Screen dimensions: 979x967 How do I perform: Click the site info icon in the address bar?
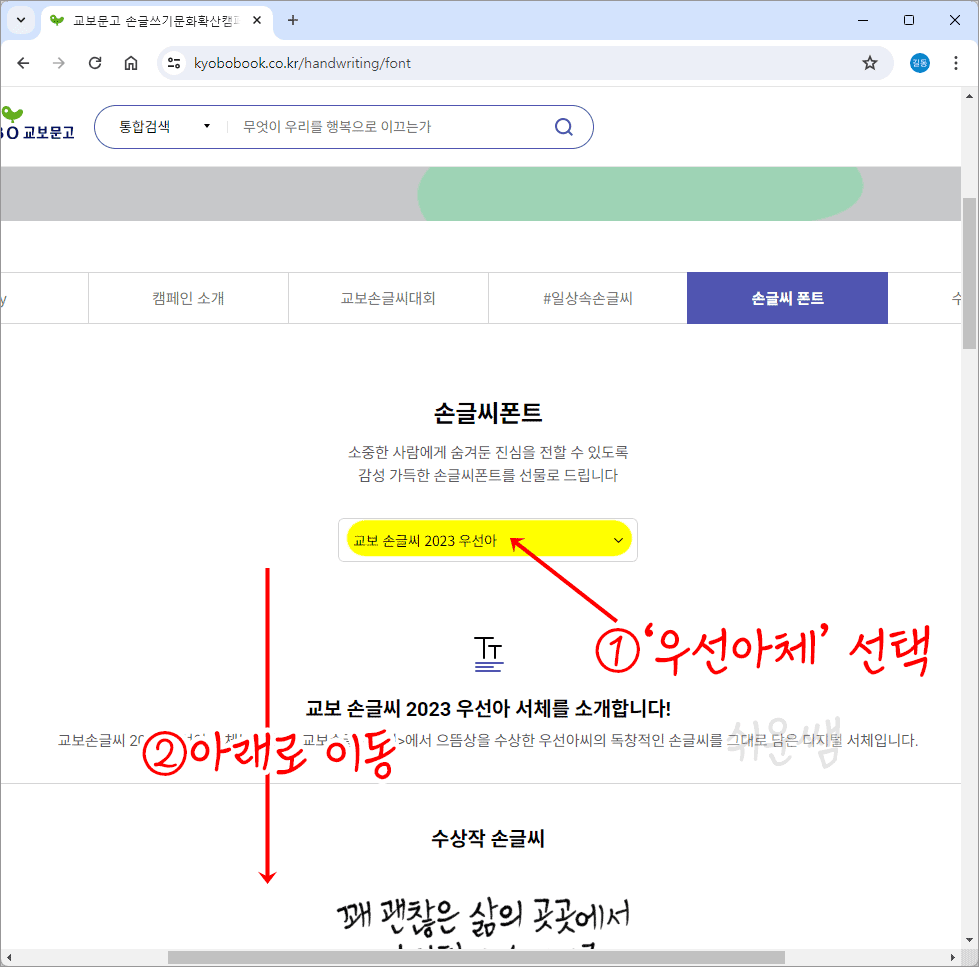(x=173, y=62)
